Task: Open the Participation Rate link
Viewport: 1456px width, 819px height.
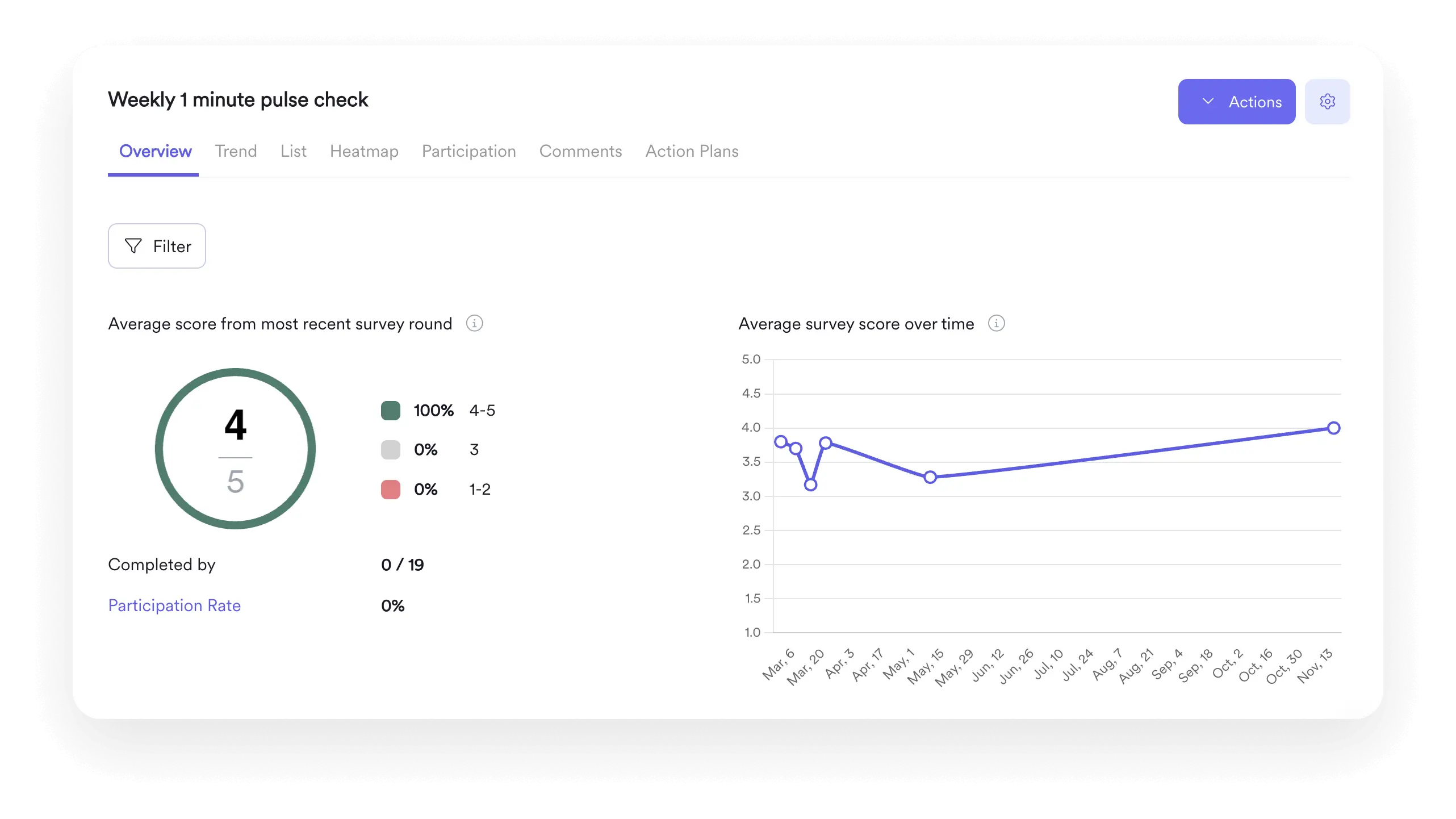Action: click(x=174, y=605)
